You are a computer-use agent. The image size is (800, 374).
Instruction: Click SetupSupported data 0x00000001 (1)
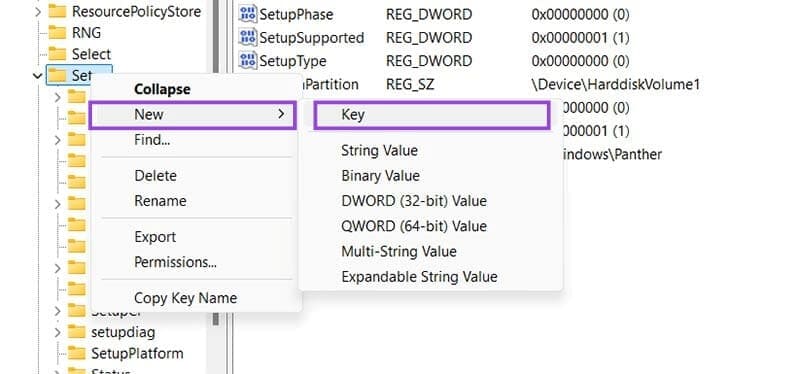(x=580, y=38)
